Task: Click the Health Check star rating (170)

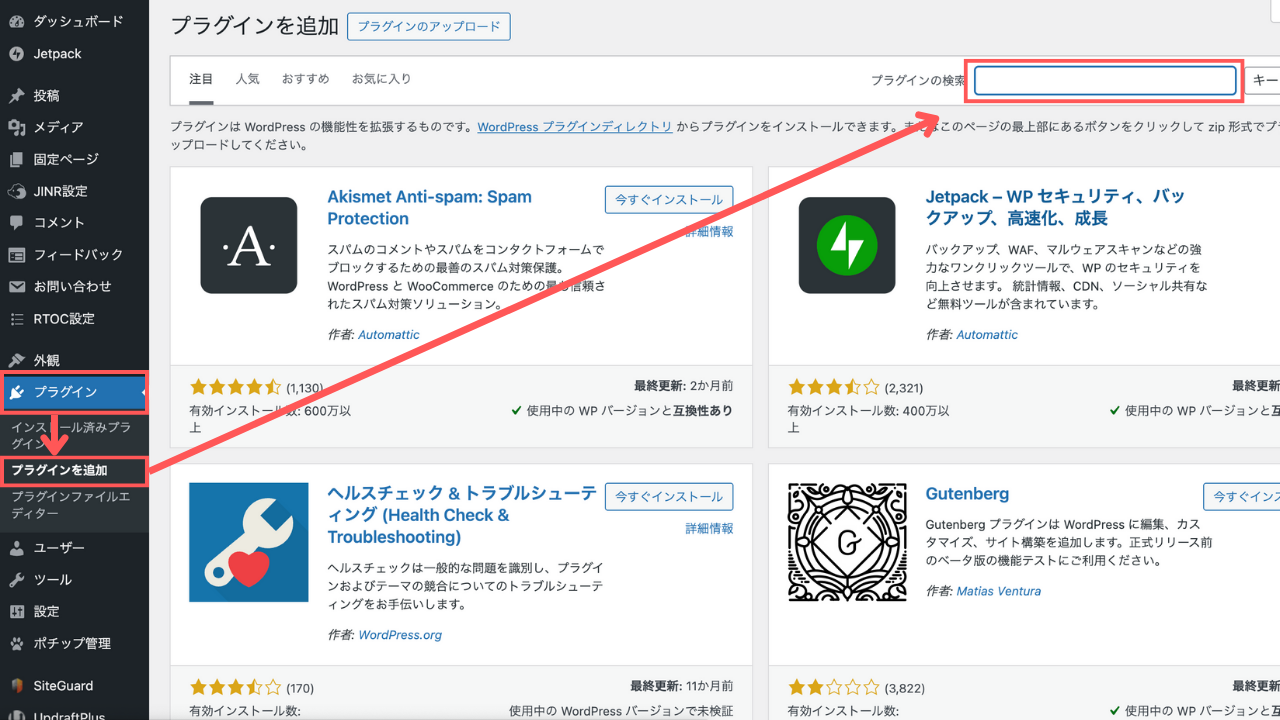Action: pos(234,688)
